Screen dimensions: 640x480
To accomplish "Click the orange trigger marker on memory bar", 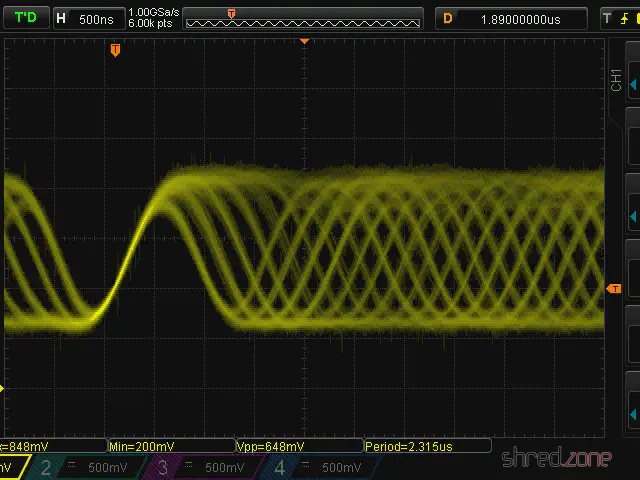I will point(232,13).
